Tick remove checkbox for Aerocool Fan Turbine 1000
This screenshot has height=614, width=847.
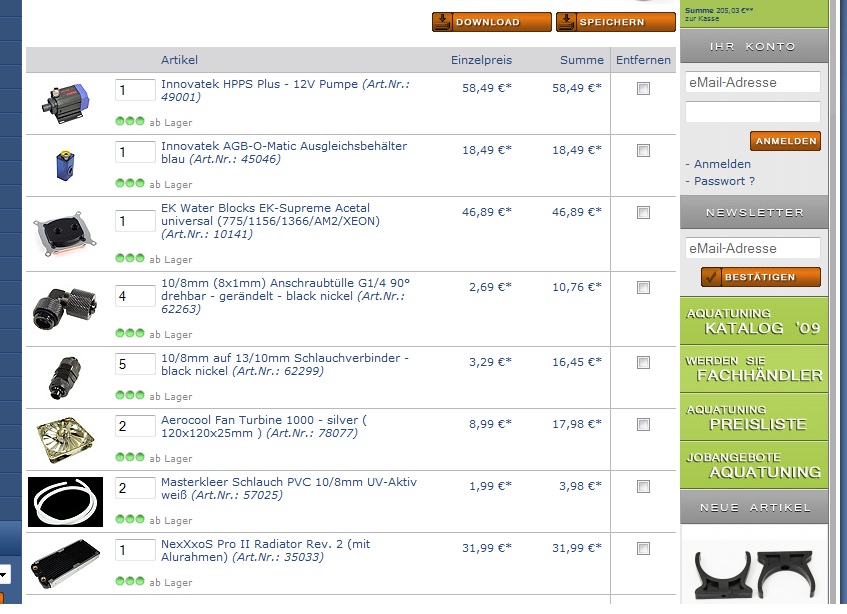coord(643,425)
